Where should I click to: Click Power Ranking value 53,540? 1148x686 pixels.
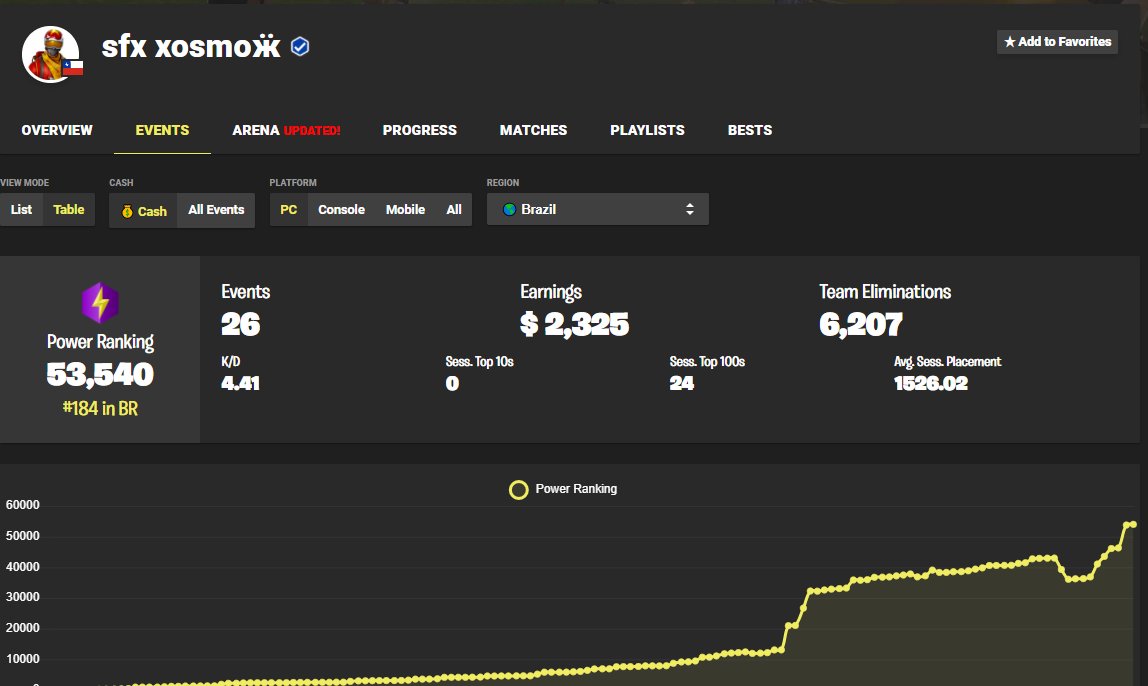100,374
